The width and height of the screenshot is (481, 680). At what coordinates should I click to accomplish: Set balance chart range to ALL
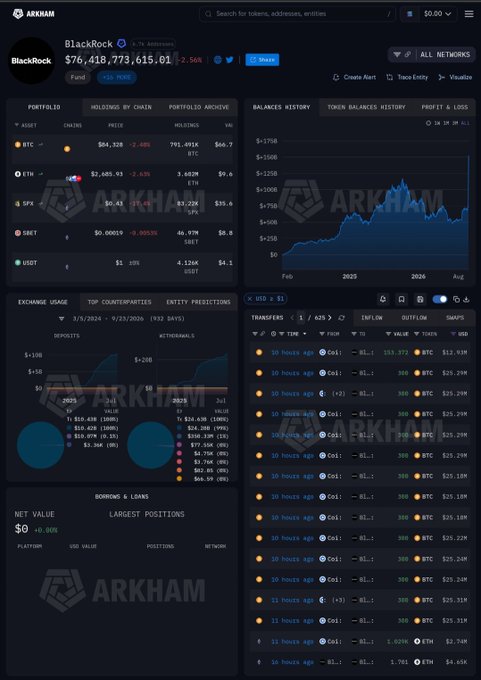(465, 123)
